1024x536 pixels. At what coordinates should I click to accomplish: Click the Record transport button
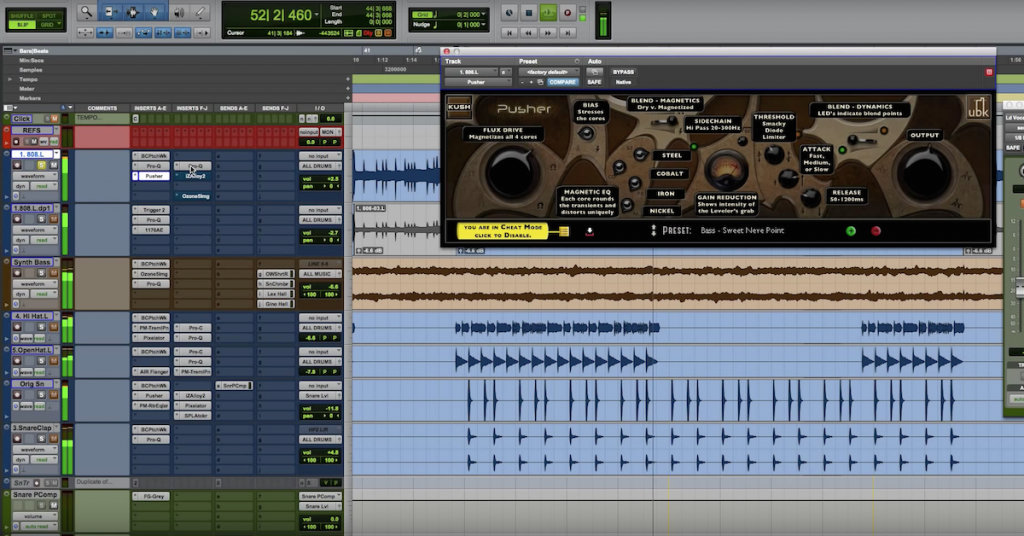click(568, 12)
